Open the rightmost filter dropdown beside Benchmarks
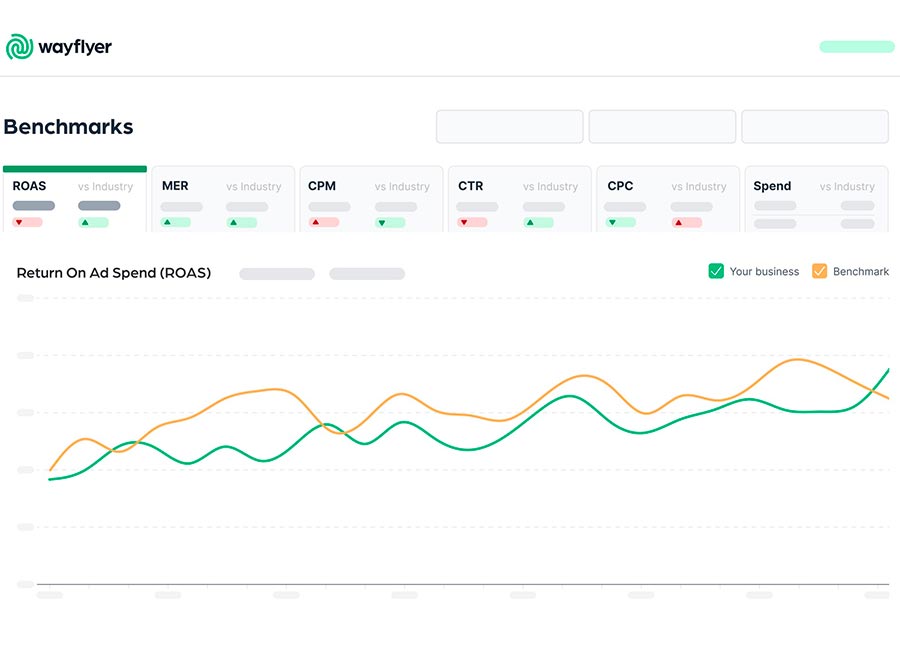This screenshot has height=650, width=900. click(814, 127)
